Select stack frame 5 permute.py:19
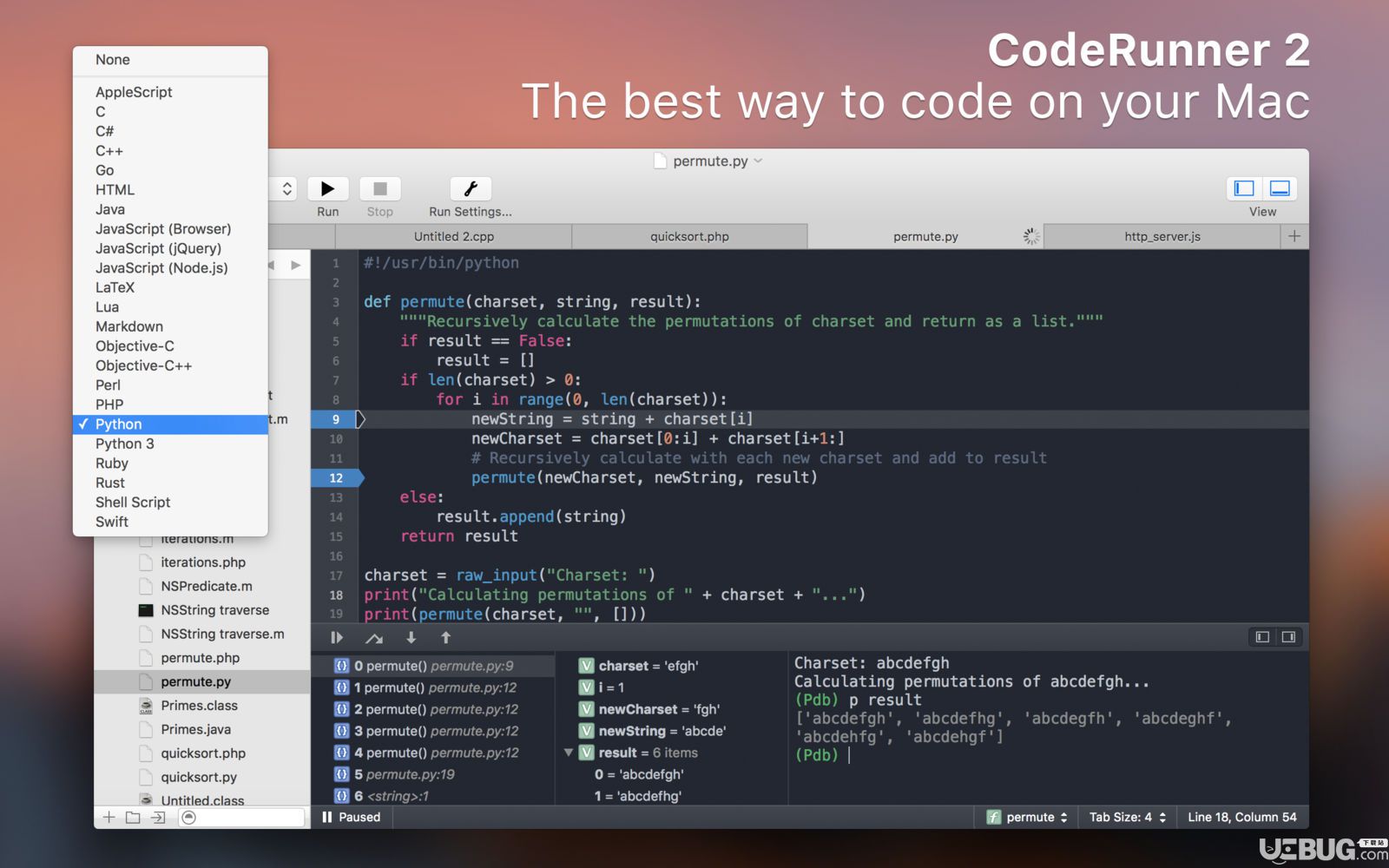The height and width of the screenshot is (868, 1389). coord(432,774)
